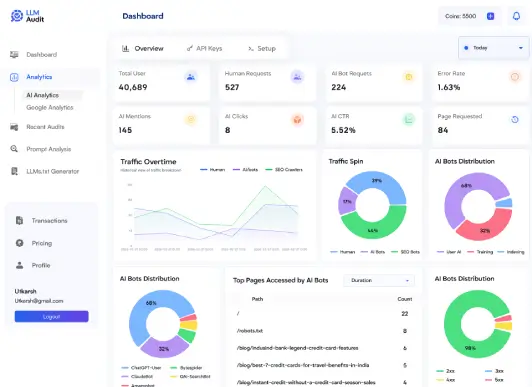Screen dimensions: 532x387
Task: Toggle OAI-SearchBot legend entry
Action: 190,376
